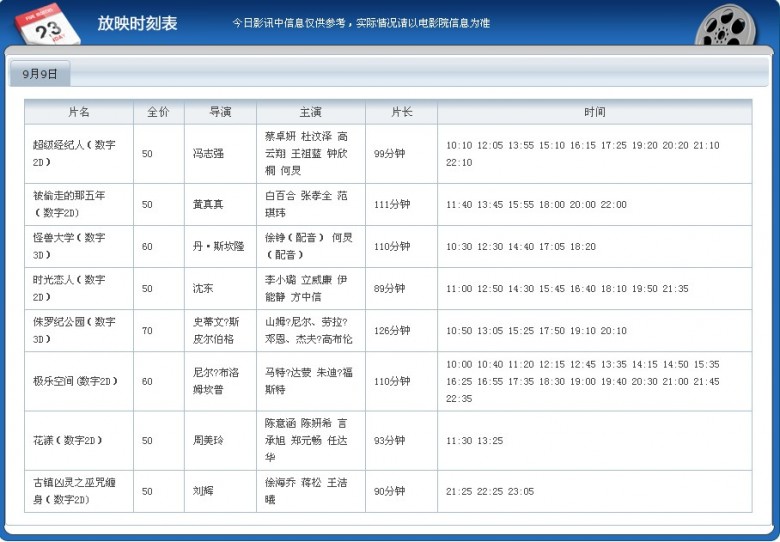Viewport: 780px width, 542px height.
Task: Click the director name 冯志强
Action: (208, 153)
